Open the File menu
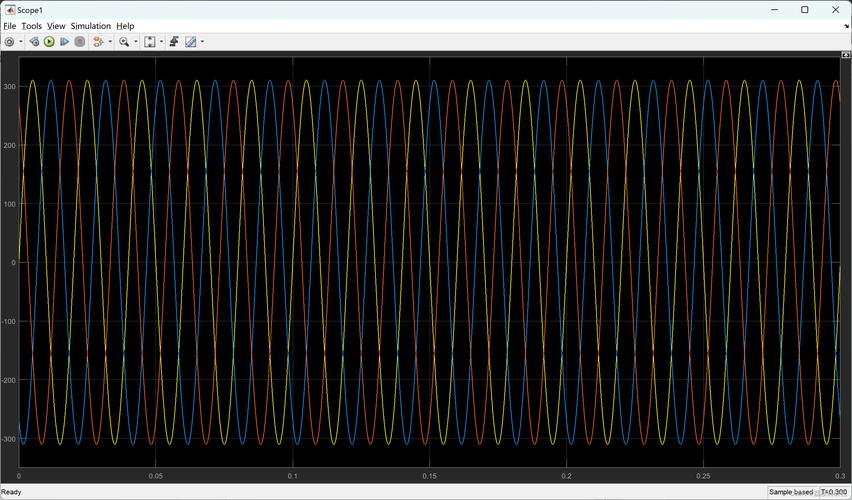Viewport: 852px width, 500px height. coord(10,26)
